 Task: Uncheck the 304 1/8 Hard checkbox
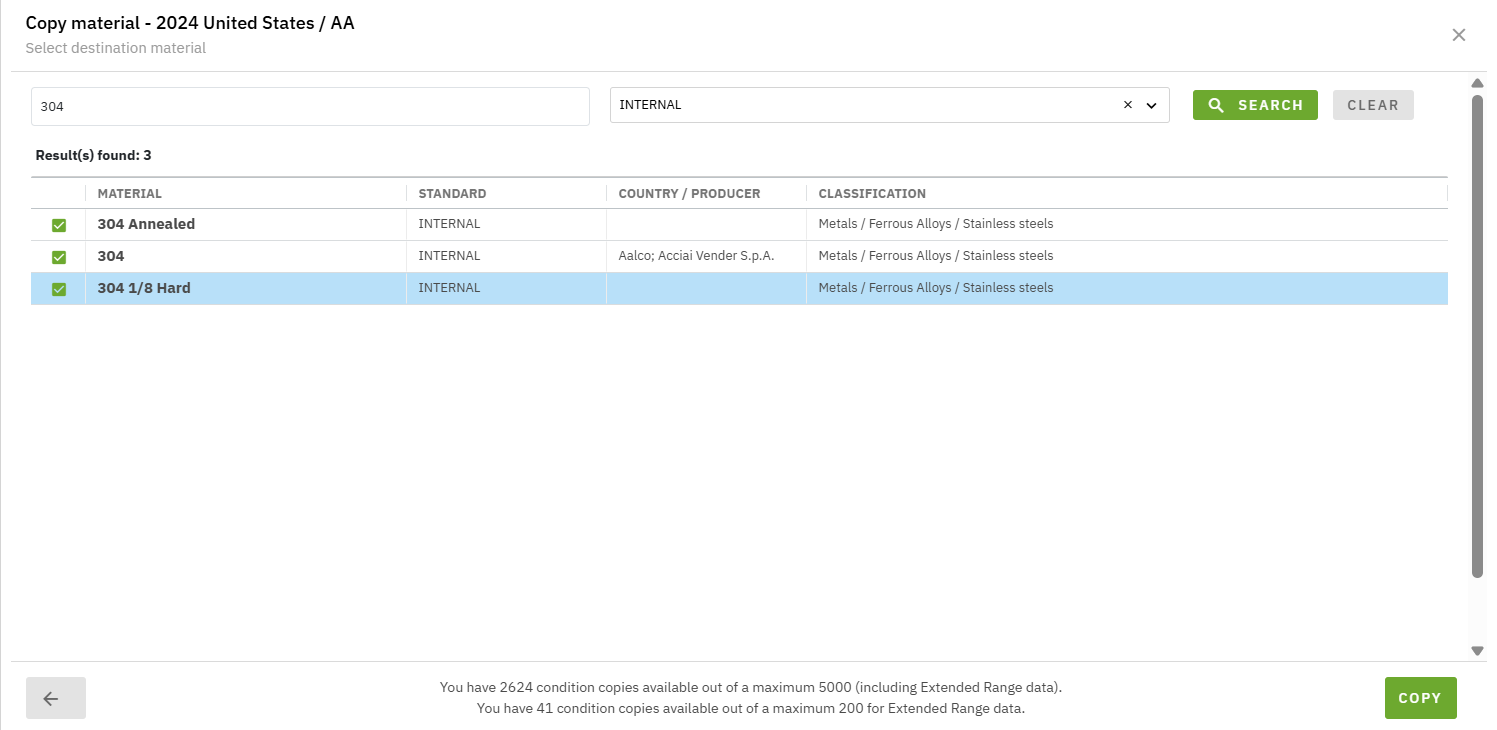(59, 289)
